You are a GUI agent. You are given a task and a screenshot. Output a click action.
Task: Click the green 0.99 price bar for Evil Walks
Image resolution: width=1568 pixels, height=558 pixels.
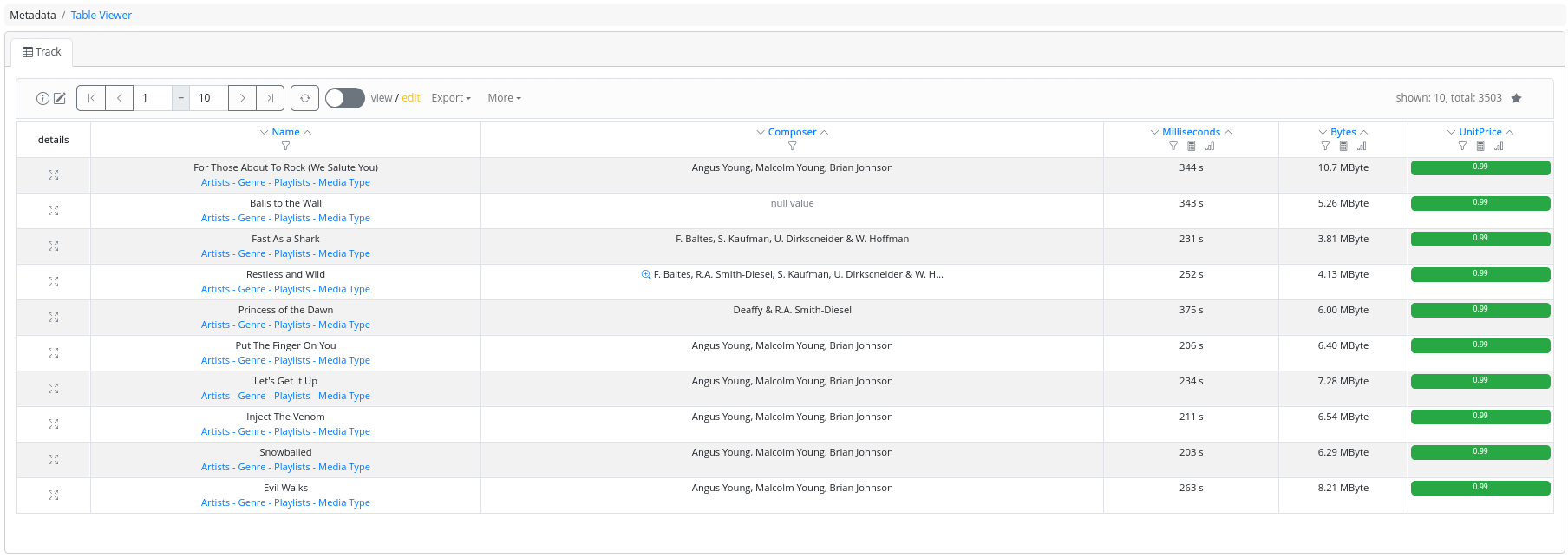(1480, 488)
